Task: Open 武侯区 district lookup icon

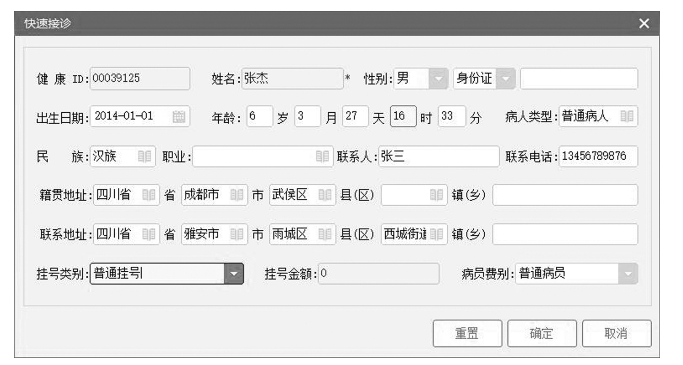Action: tap(325, 195)
